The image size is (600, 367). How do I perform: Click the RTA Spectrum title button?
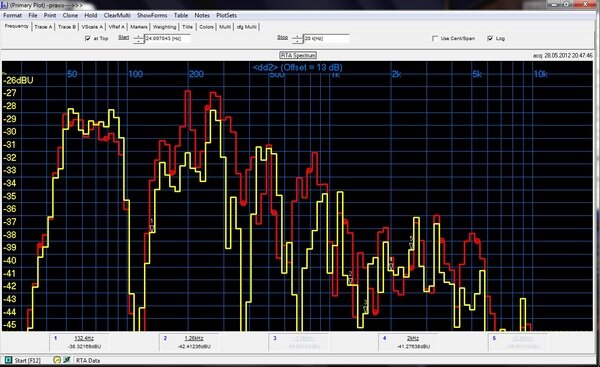(298, 55)
